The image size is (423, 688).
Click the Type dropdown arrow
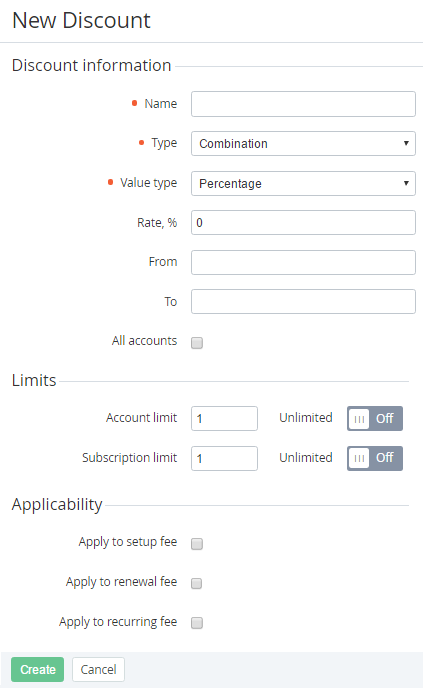coord(406,143)
